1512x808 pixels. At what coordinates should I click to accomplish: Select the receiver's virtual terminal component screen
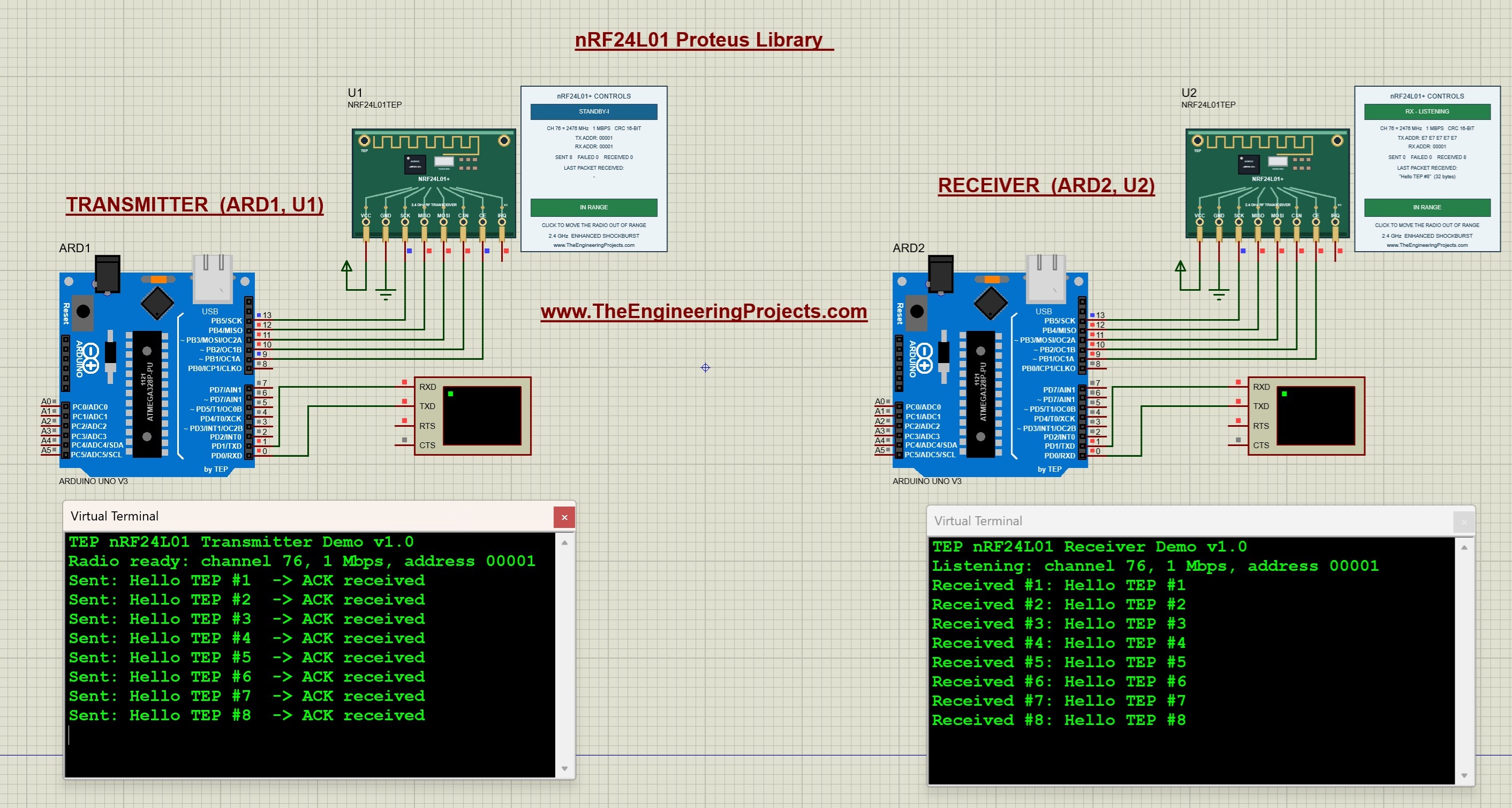coord(1316,415)
